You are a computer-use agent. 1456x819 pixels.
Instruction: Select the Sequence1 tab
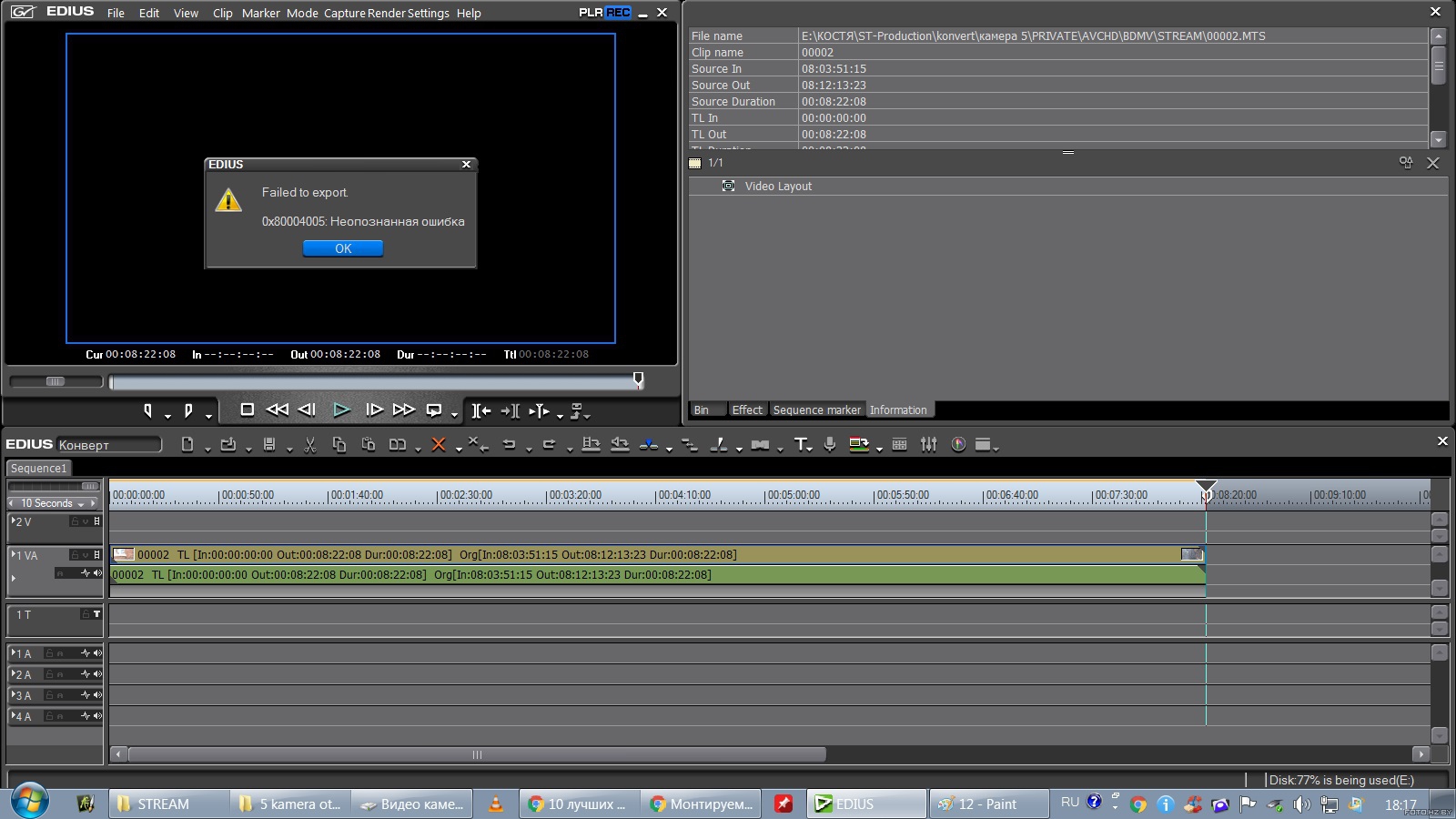[x=38, y=468]
